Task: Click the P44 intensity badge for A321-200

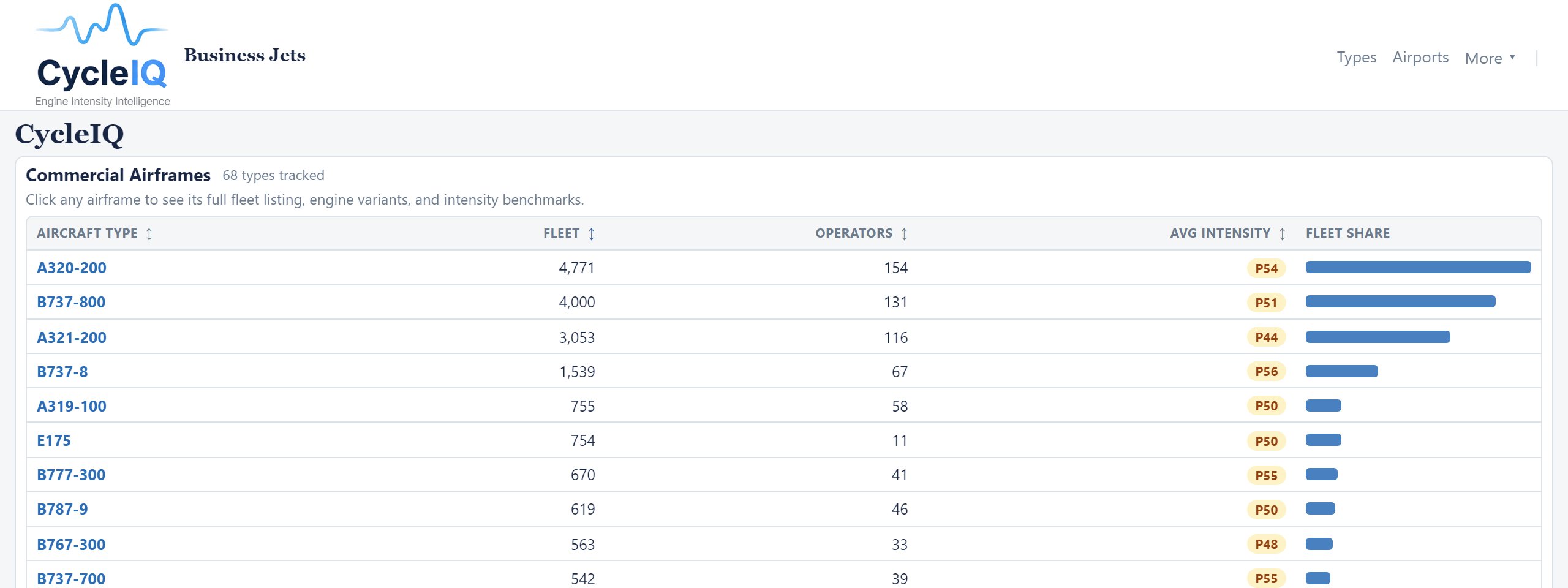Action: click(1266, 337)
